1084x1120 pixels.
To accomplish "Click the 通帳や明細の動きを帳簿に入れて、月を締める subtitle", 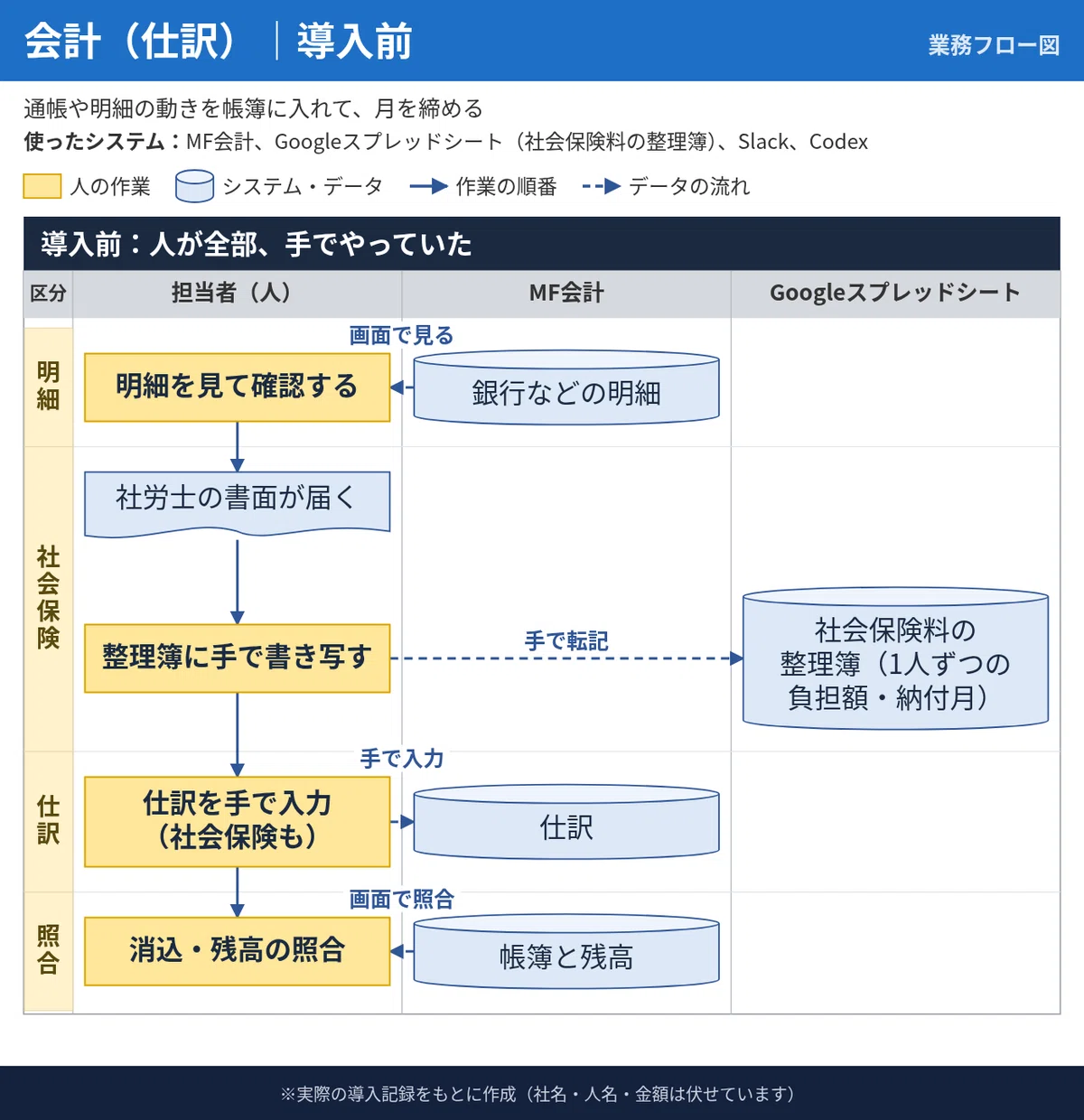I will point(254,109).
